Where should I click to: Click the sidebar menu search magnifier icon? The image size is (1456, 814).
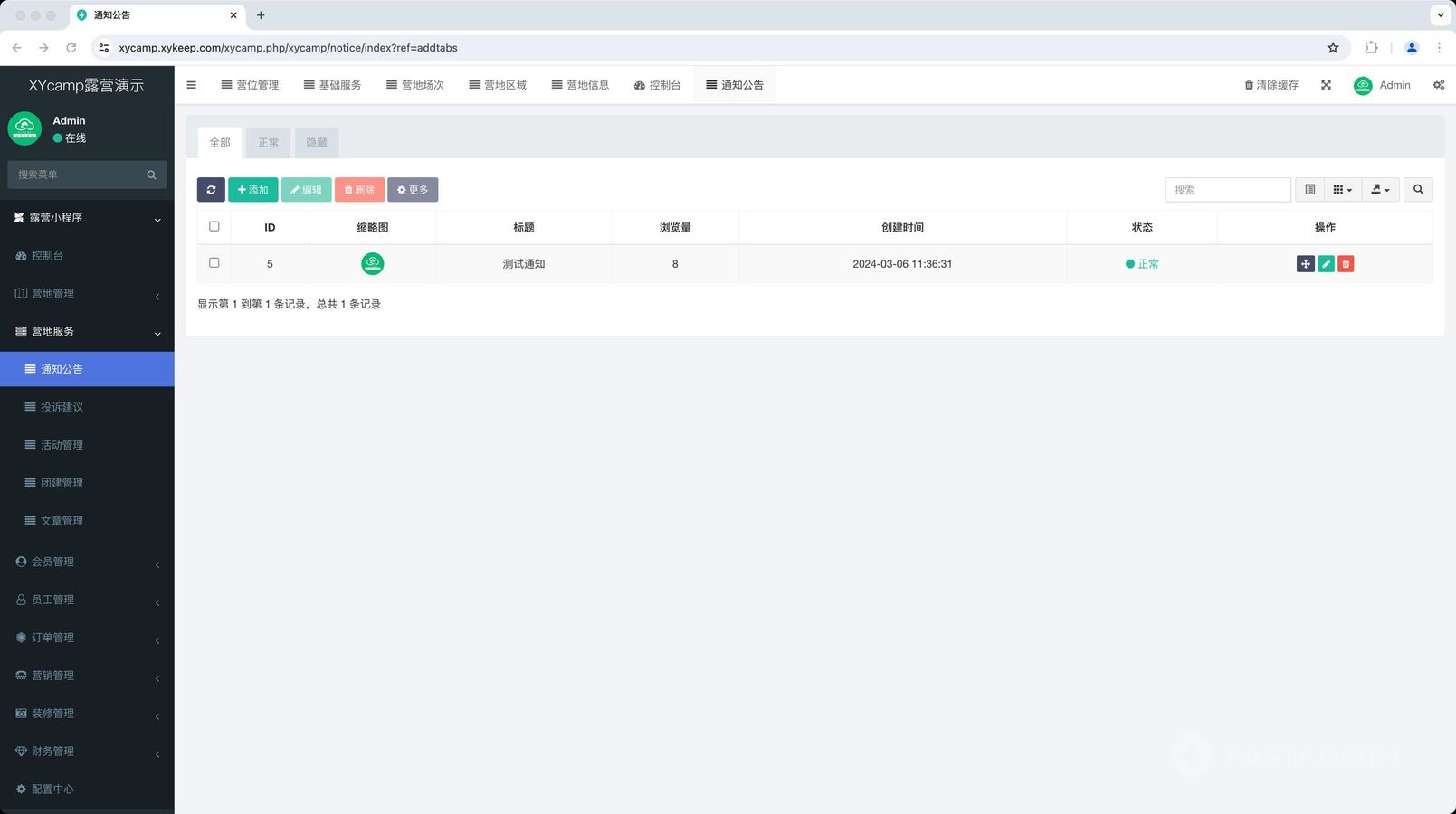coord(151,175)
